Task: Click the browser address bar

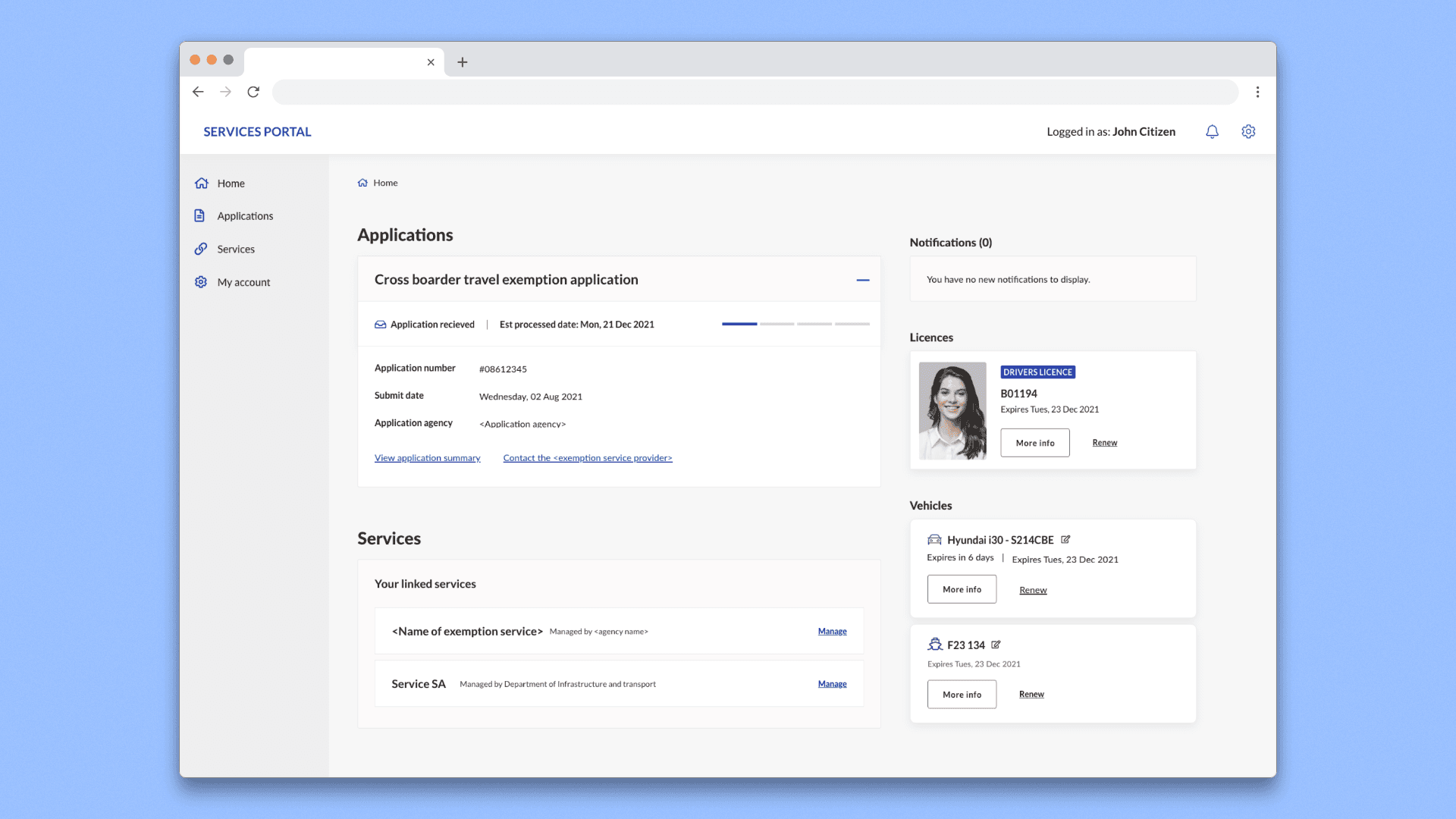Action: [x=755, y=92]
